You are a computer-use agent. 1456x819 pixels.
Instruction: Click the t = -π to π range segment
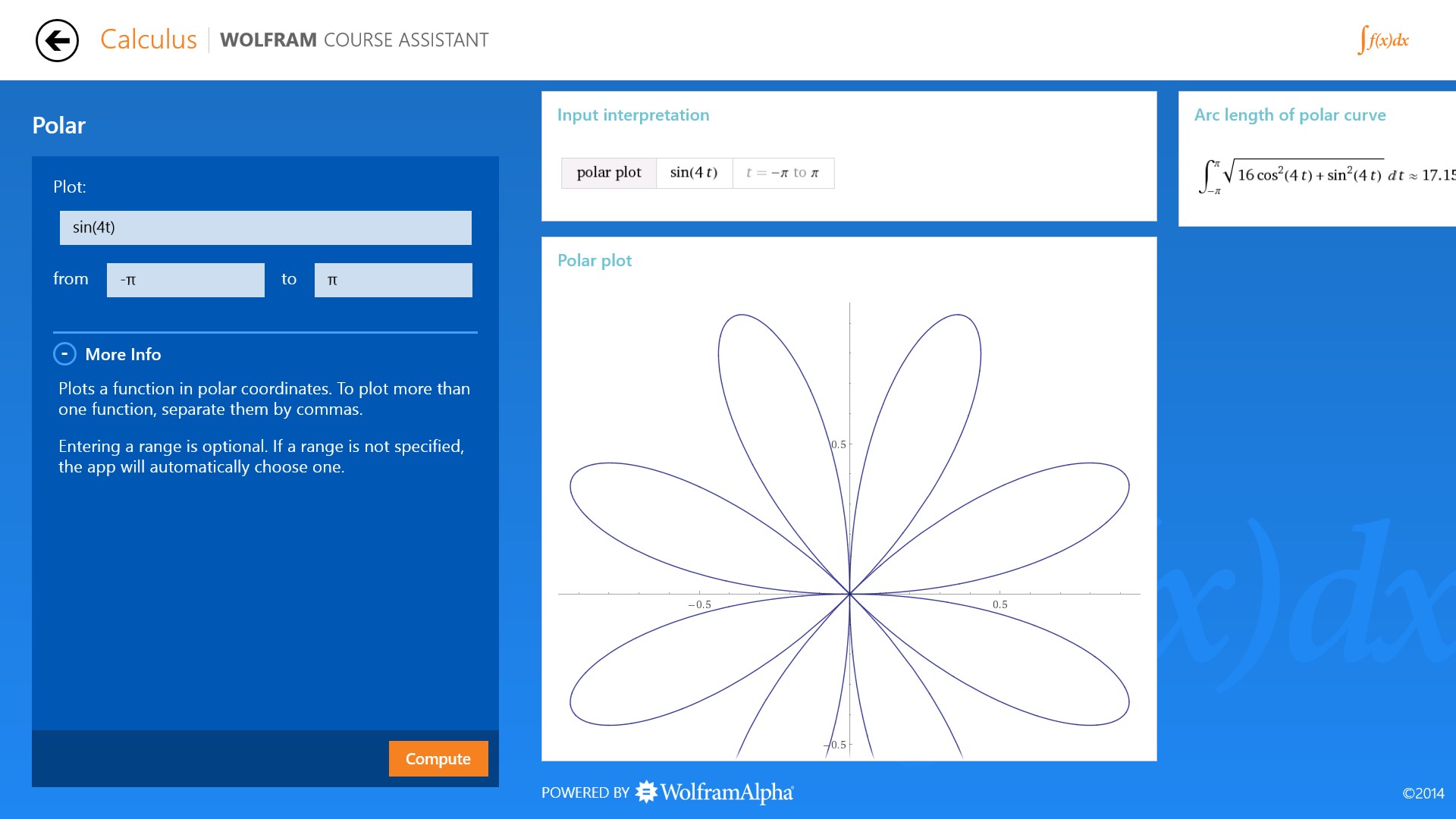pos(782,172)
